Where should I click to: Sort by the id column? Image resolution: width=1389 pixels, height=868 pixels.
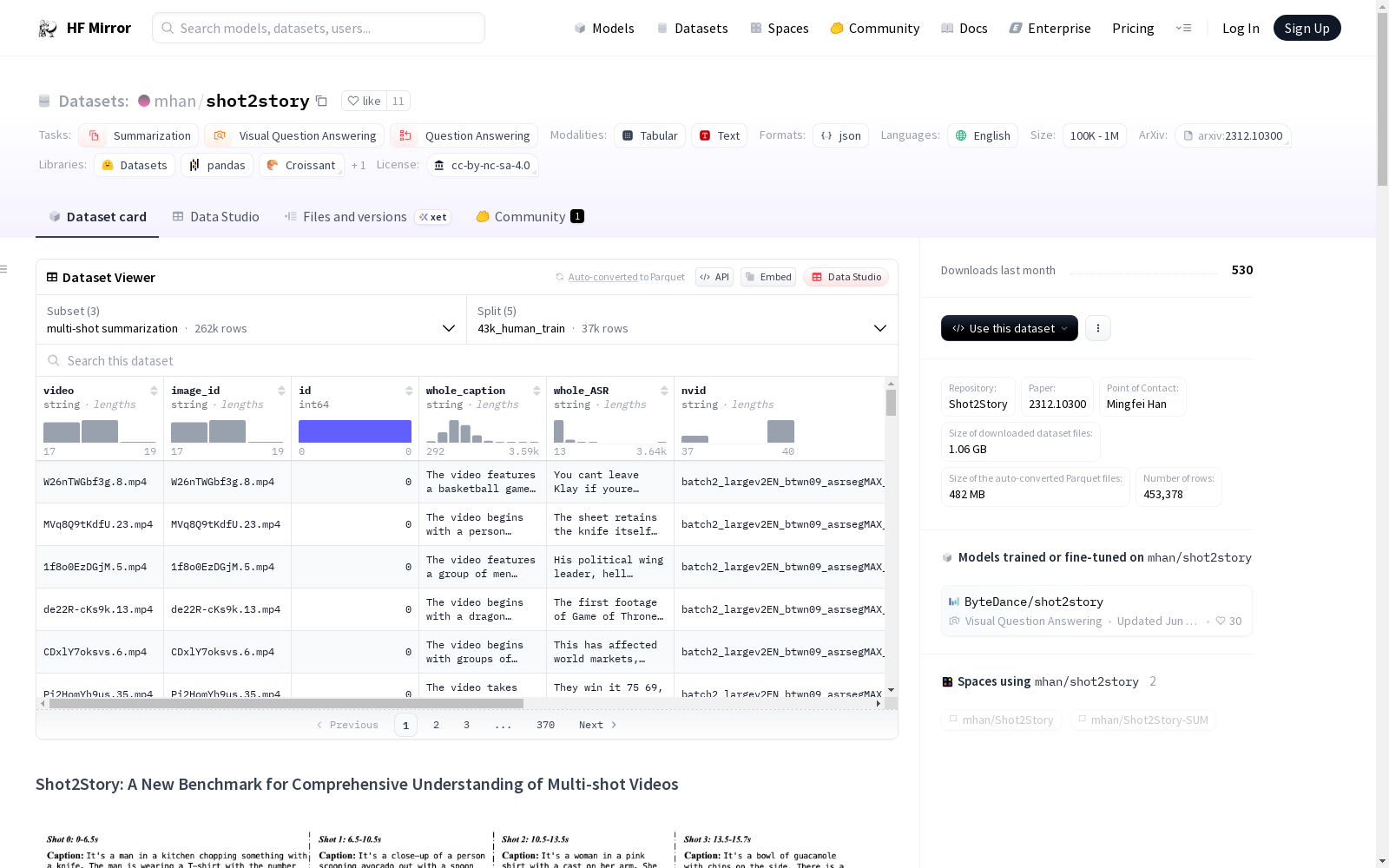pos(409,391)
